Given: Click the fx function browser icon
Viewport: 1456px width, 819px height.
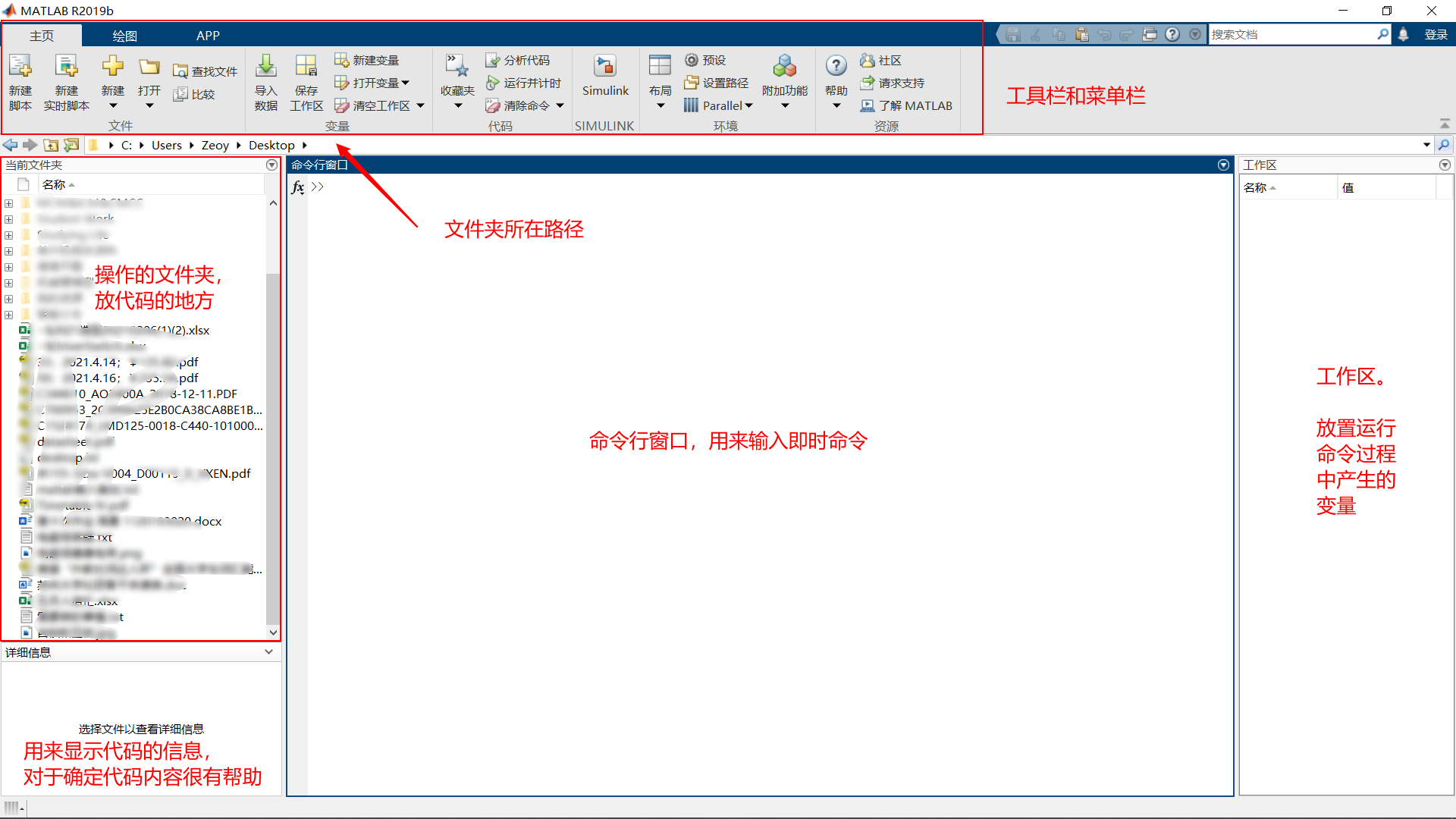Looking at the screenshot, I should tap(298, 187).
